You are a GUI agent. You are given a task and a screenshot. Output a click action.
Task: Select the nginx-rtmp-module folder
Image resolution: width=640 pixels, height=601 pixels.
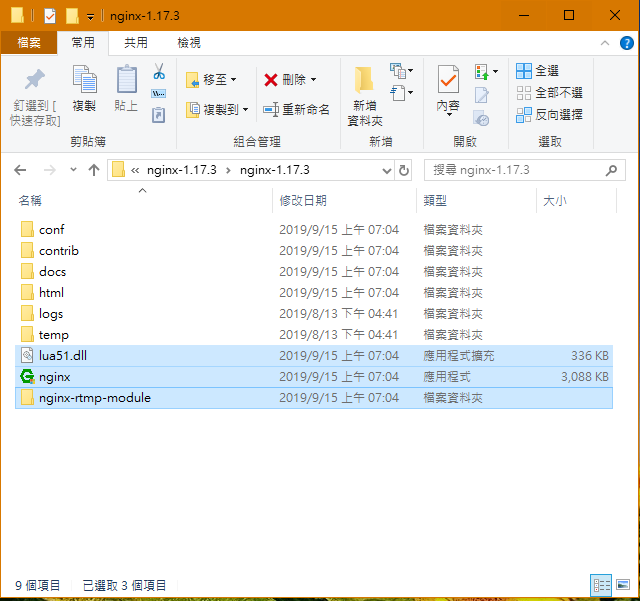coord(313,398)
